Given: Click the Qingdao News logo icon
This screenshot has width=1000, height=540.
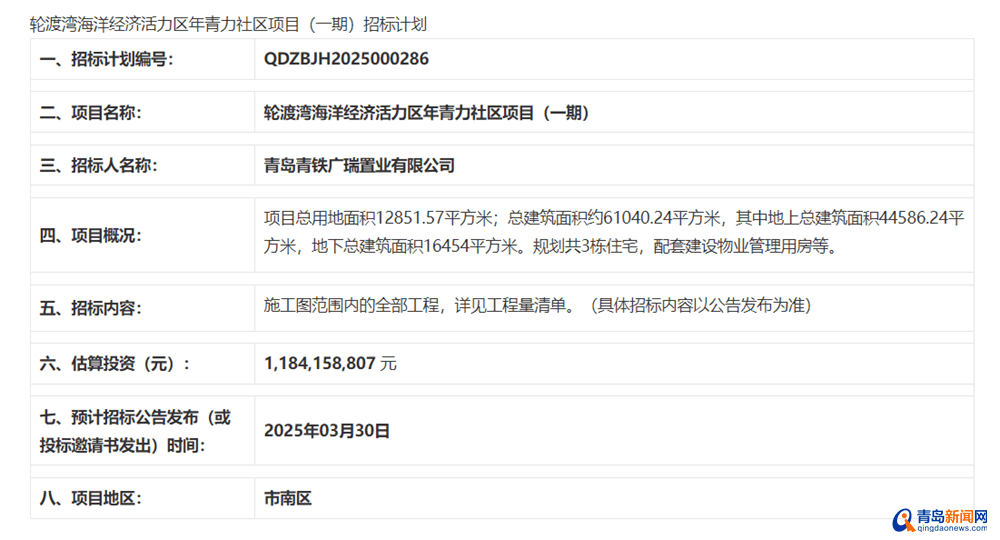Looking at the screenshot, I should (x=904, y=521).
